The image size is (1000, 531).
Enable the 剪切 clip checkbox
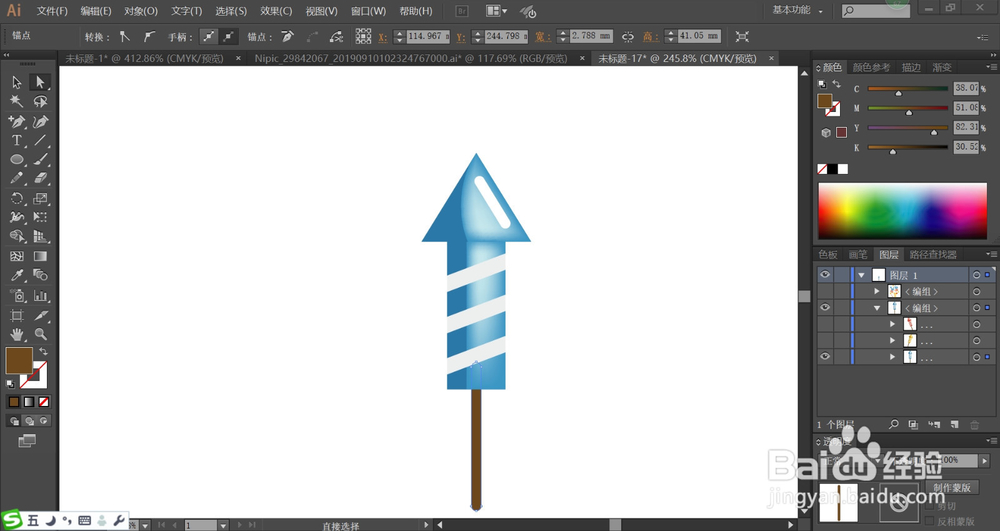(930, 506)
